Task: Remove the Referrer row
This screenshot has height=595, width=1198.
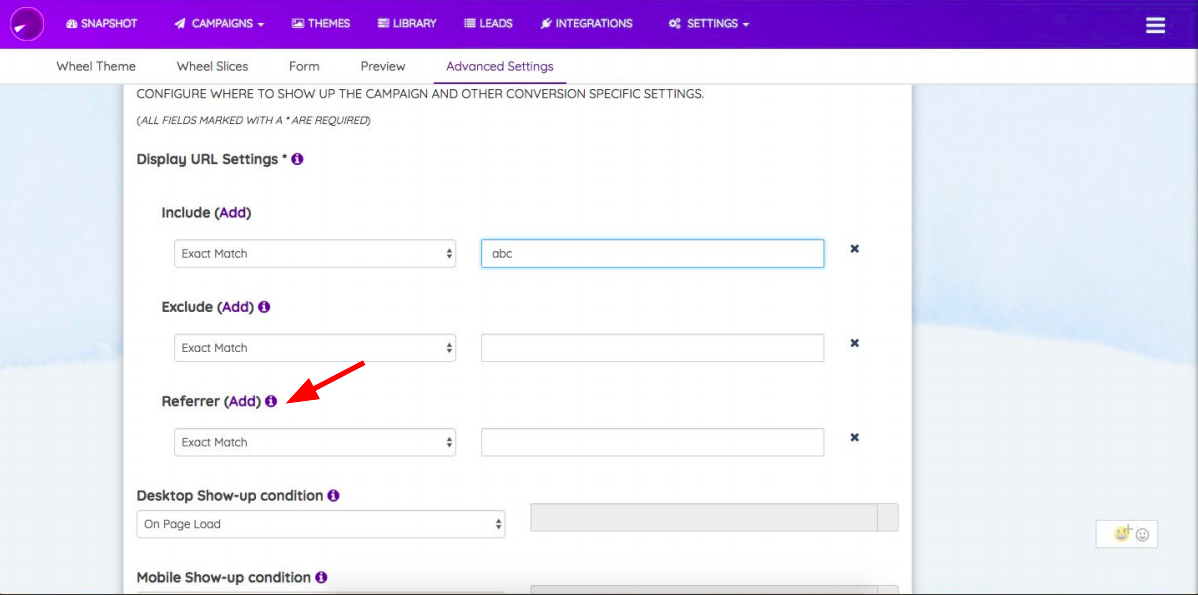Action: (x=855, y=437)
